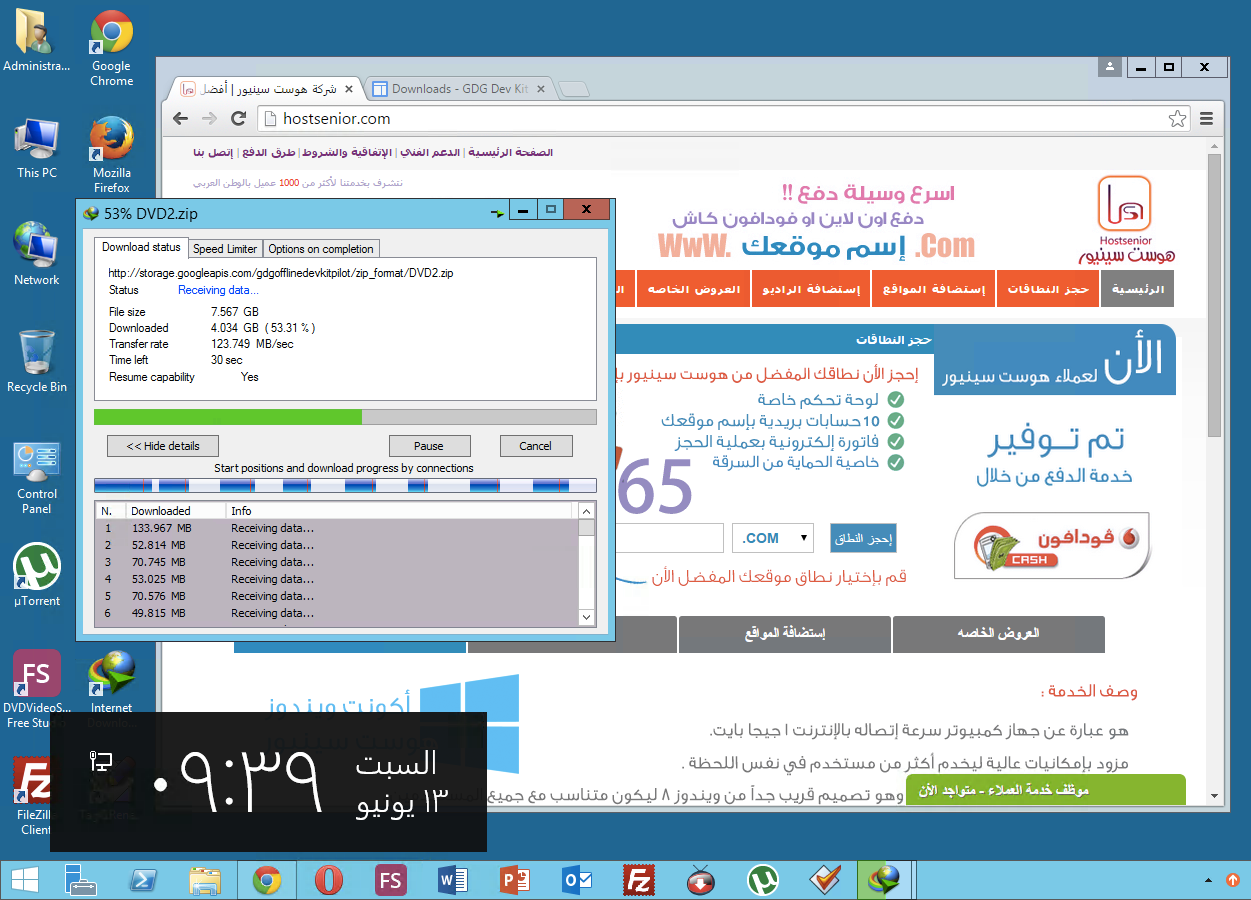Viewport: 1251px width, 900px height.
Task: Click the scroll-down arrow of the connections list
Action: coord(586,619)
